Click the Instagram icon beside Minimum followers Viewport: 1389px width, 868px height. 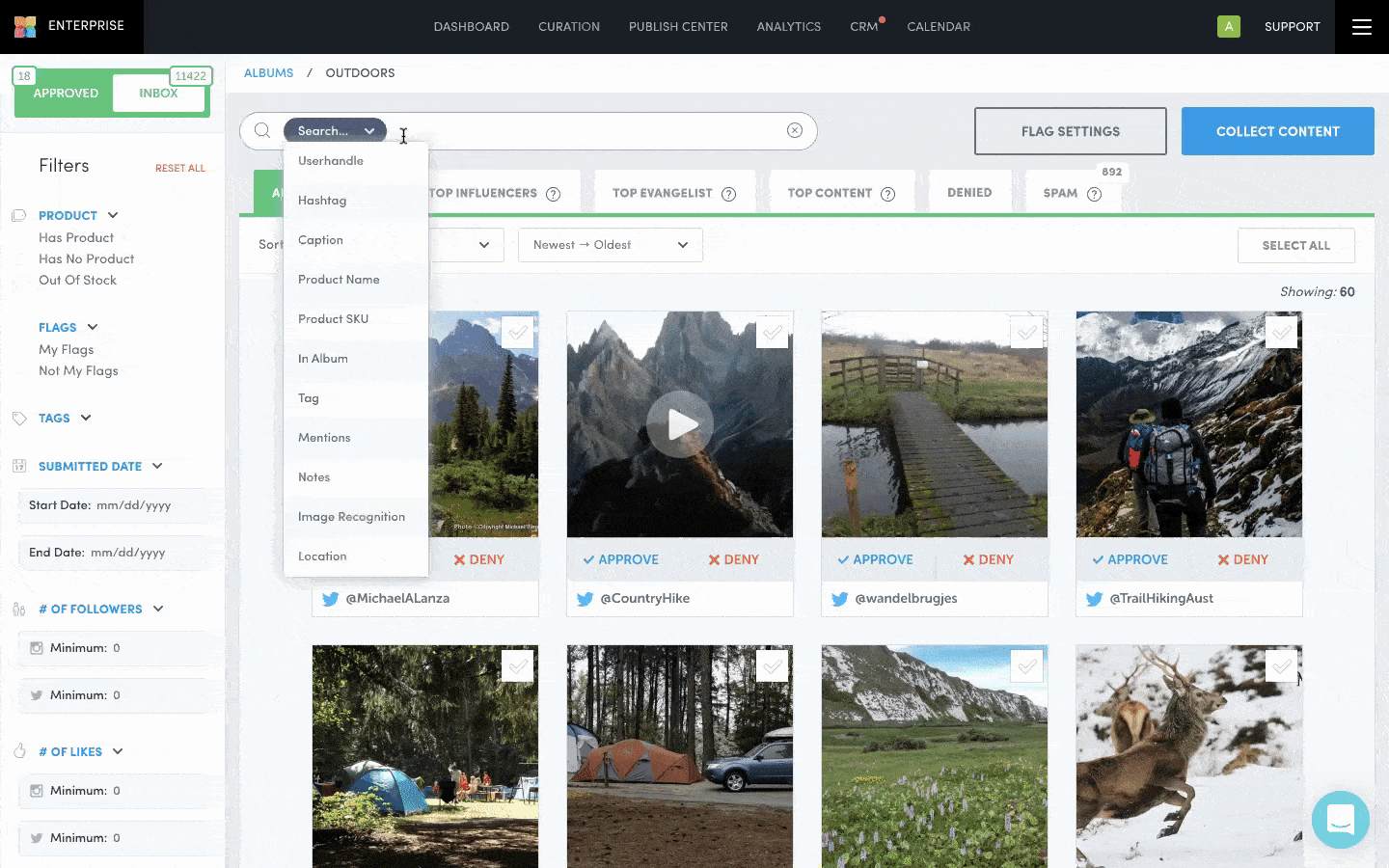coord(36,647)
